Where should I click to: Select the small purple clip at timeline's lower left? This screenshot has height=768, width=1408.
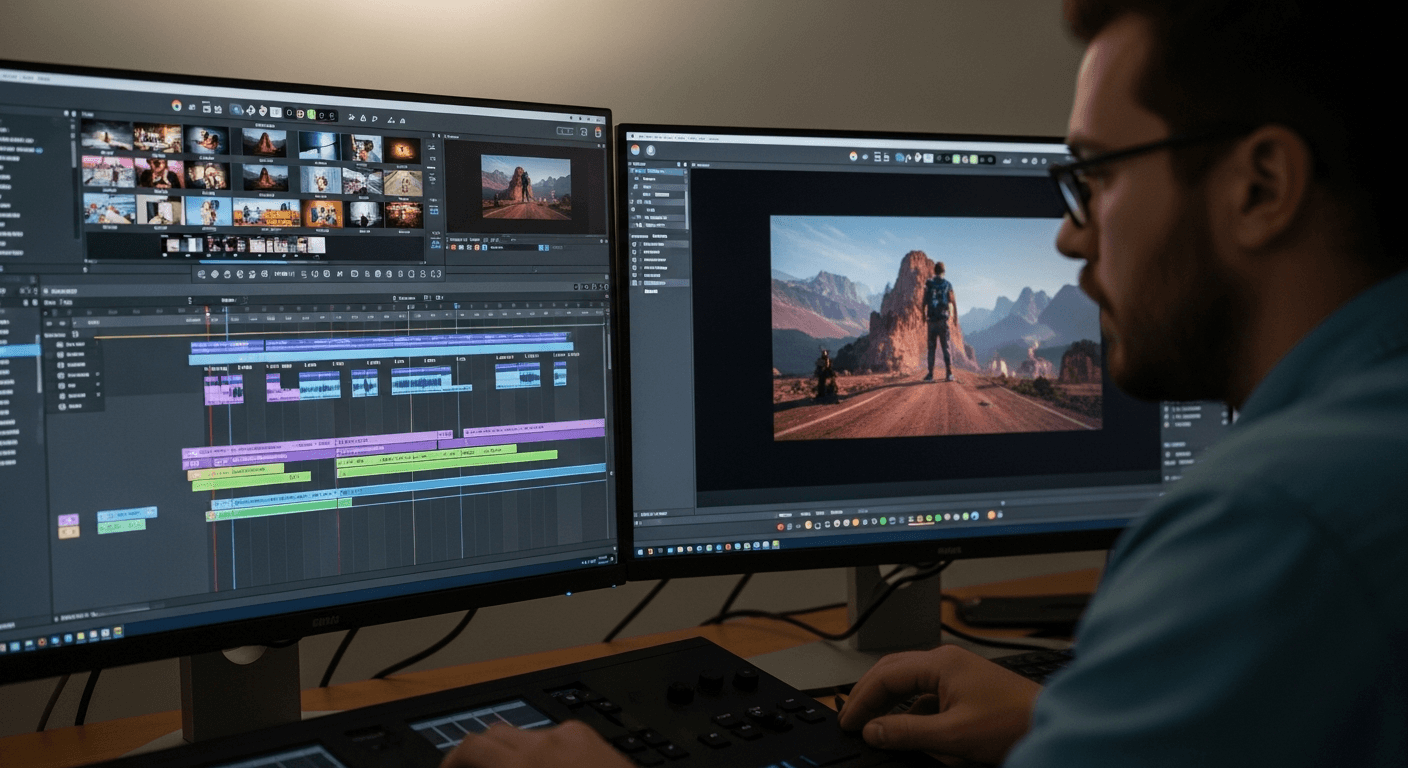coord(68,520)
